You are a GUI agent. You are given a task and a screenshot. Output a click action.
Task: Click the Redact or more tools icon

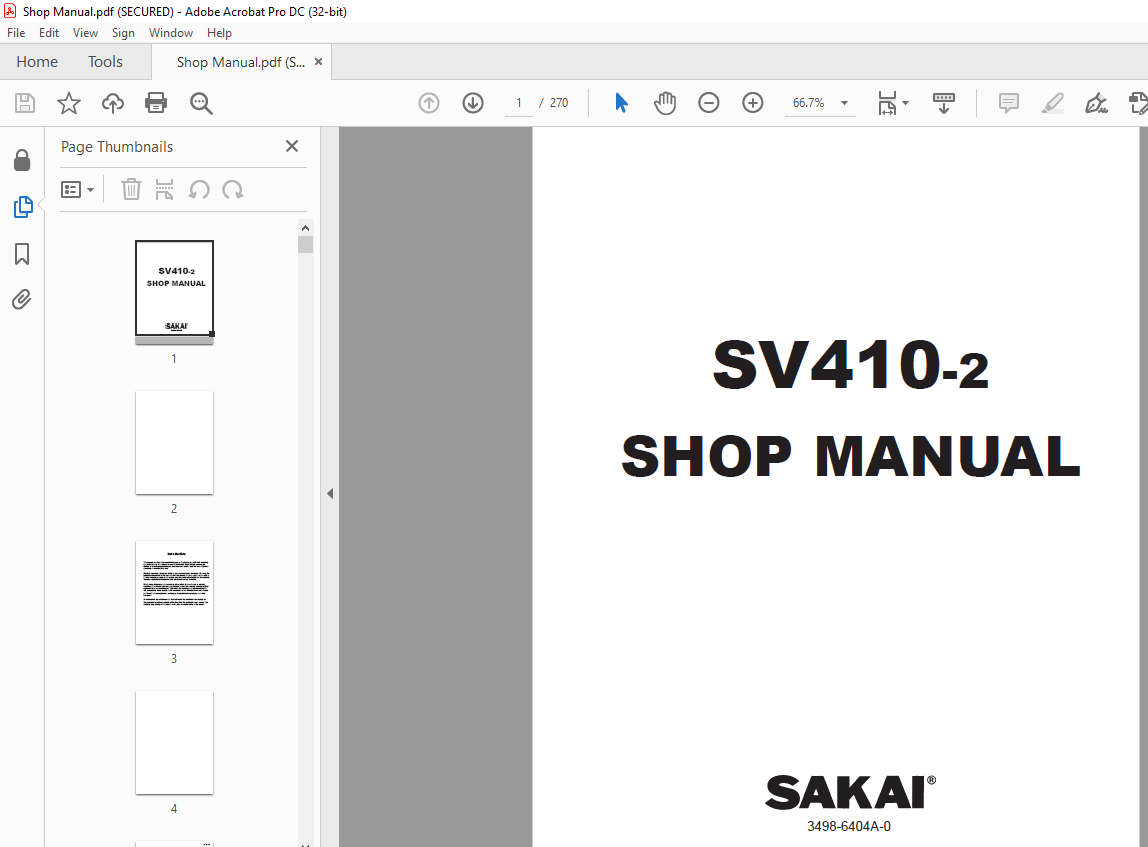[x=1138, y=103]
